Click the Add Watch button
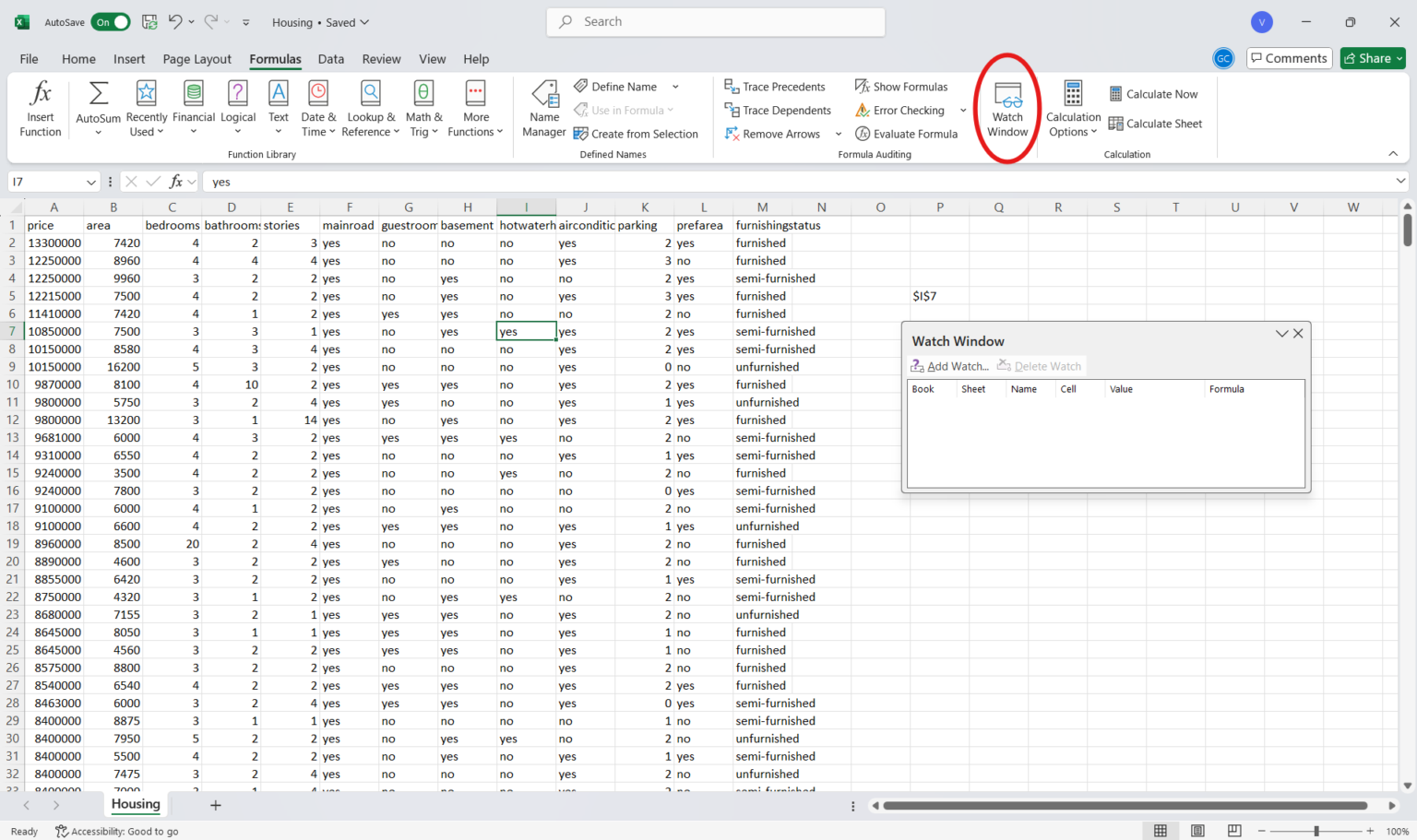1417x840 pixels. 950,365
